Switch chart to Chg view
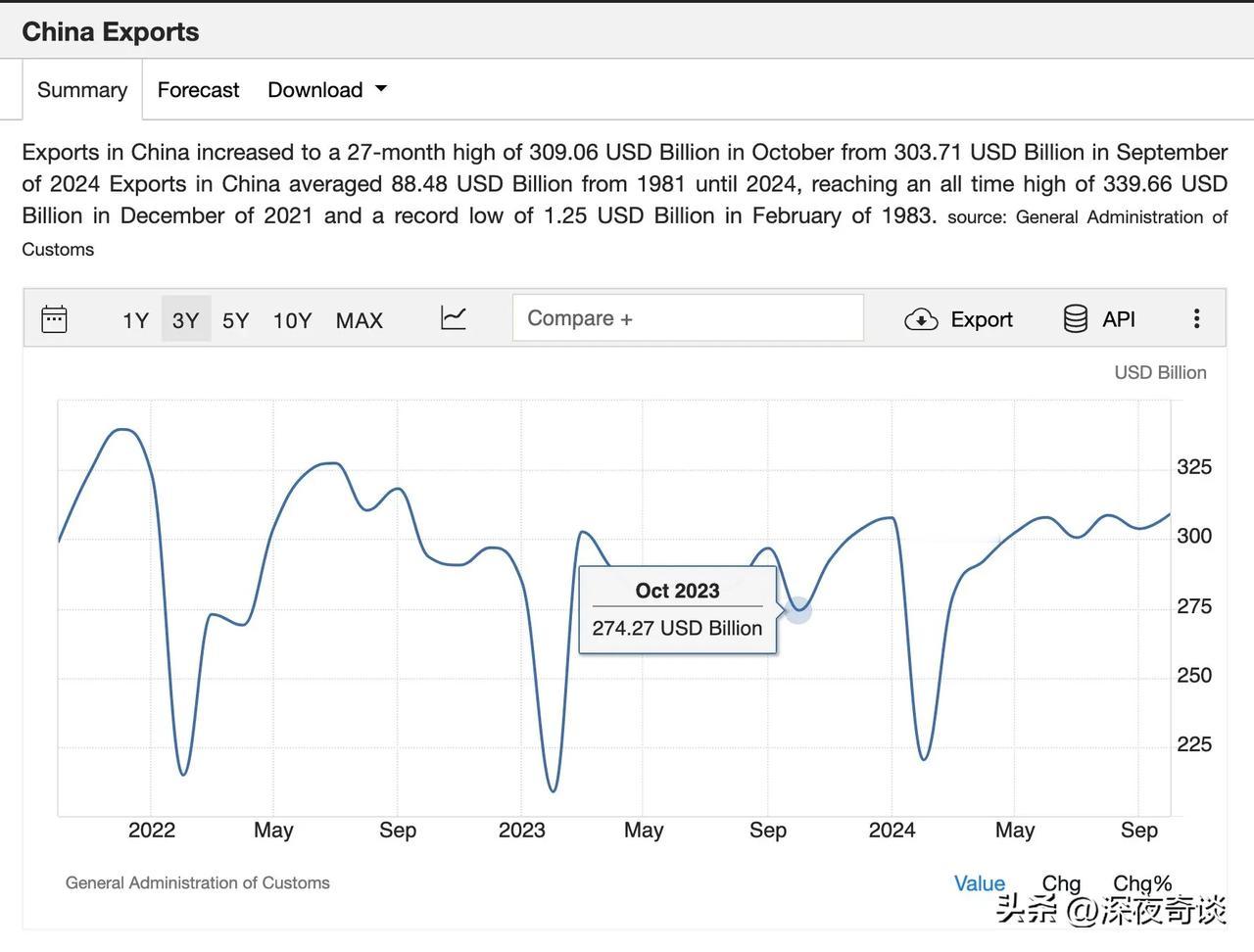This screenshot has height=952, width=1254. coord(1061,883)
